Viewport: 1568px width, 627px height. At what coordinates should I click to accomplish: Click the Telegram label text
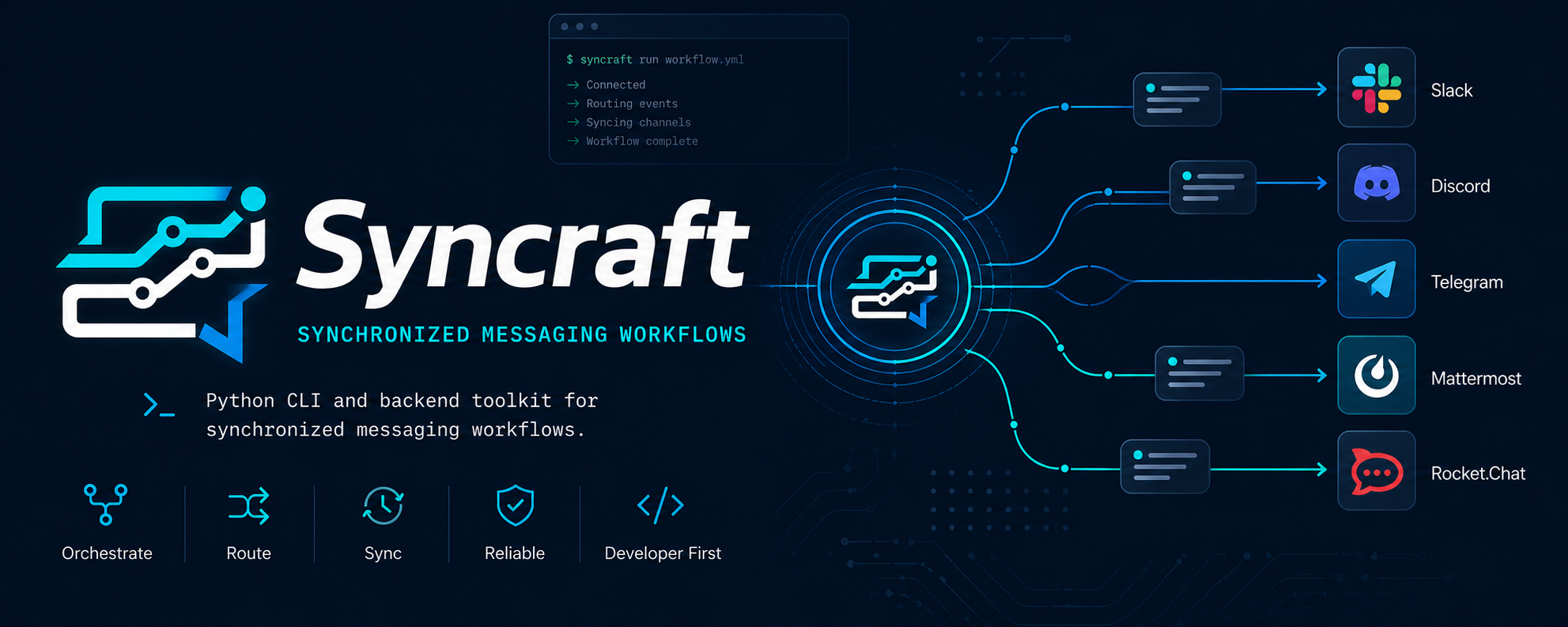1467,282
